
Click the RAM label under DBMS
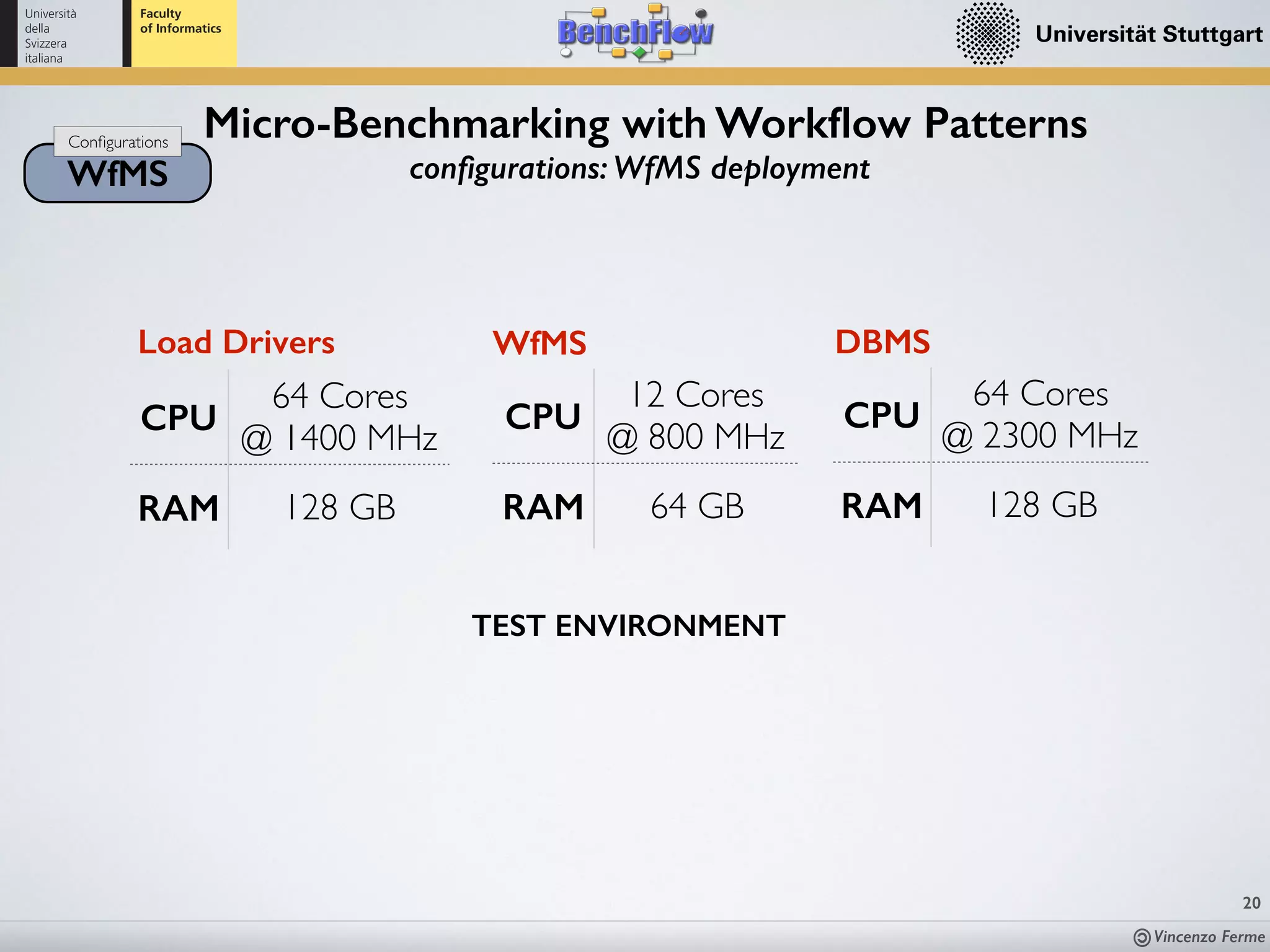click(882, 506)
